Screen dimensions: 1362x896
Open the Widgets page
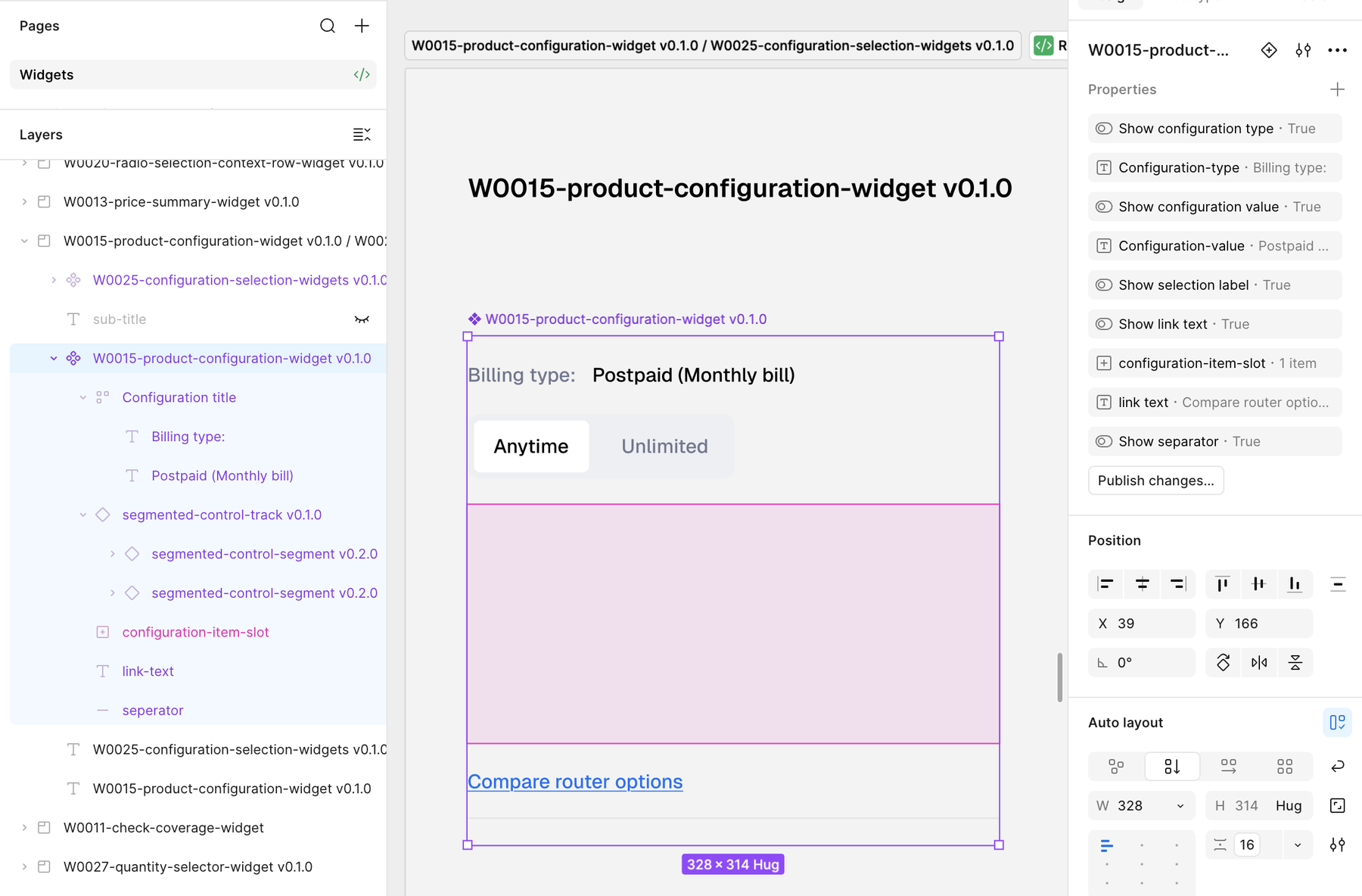click(x=193, y=74)
